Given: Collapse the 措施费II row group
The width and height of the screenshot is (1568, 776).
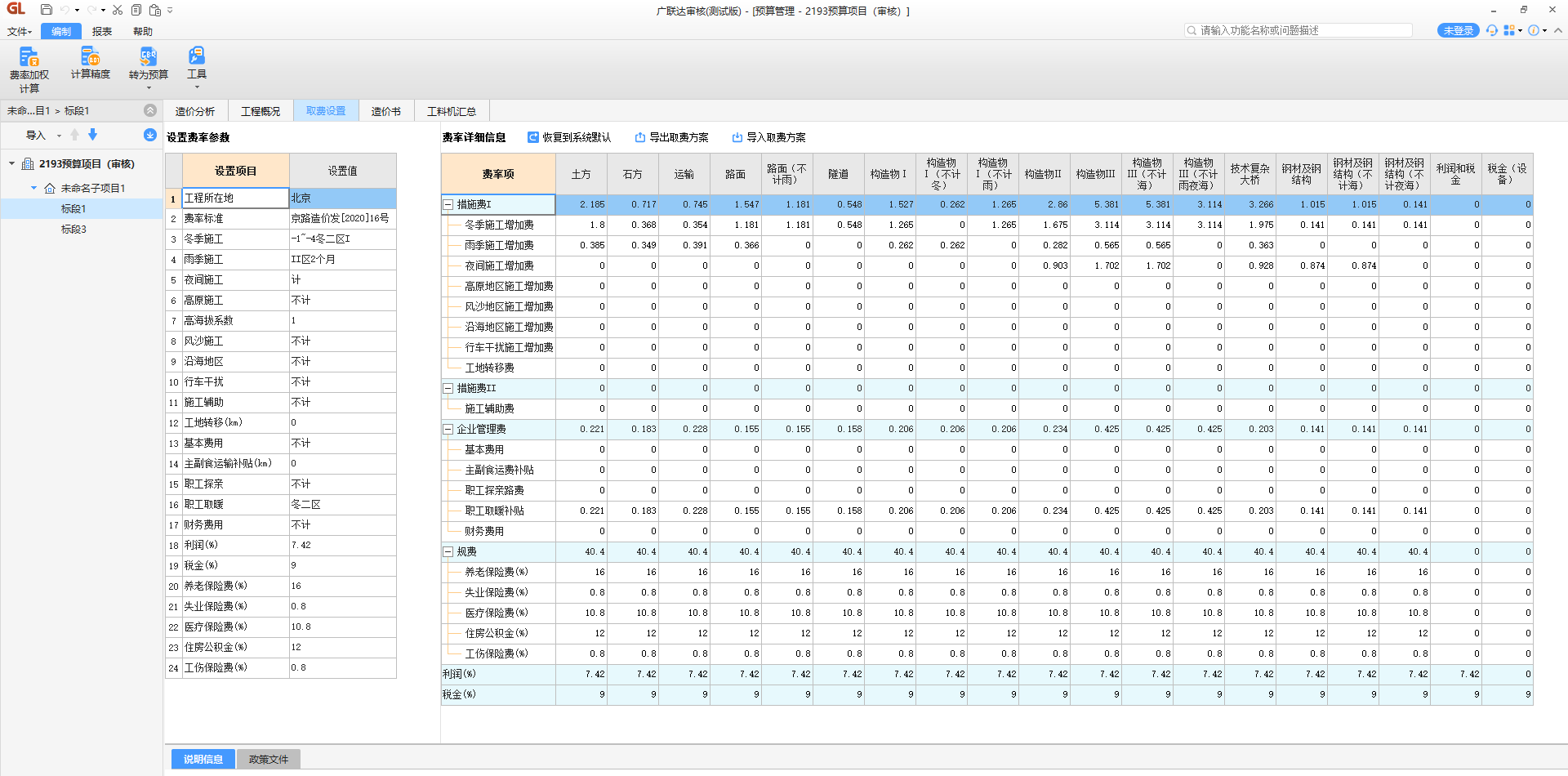Looking at the screenshot, I should pos(448,389).
